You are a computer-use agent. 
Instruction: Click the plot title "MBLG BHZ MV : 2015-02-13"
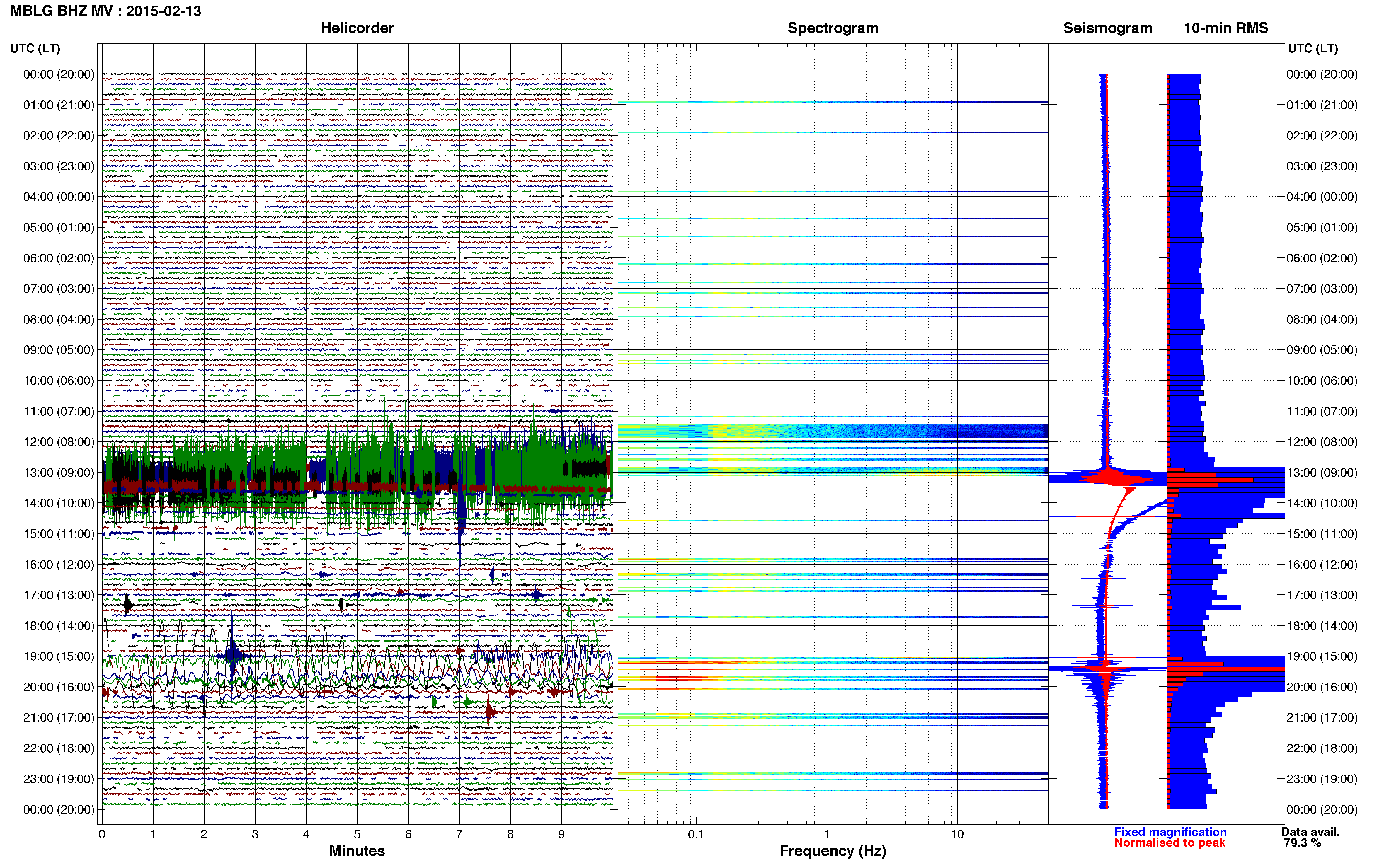106,11
